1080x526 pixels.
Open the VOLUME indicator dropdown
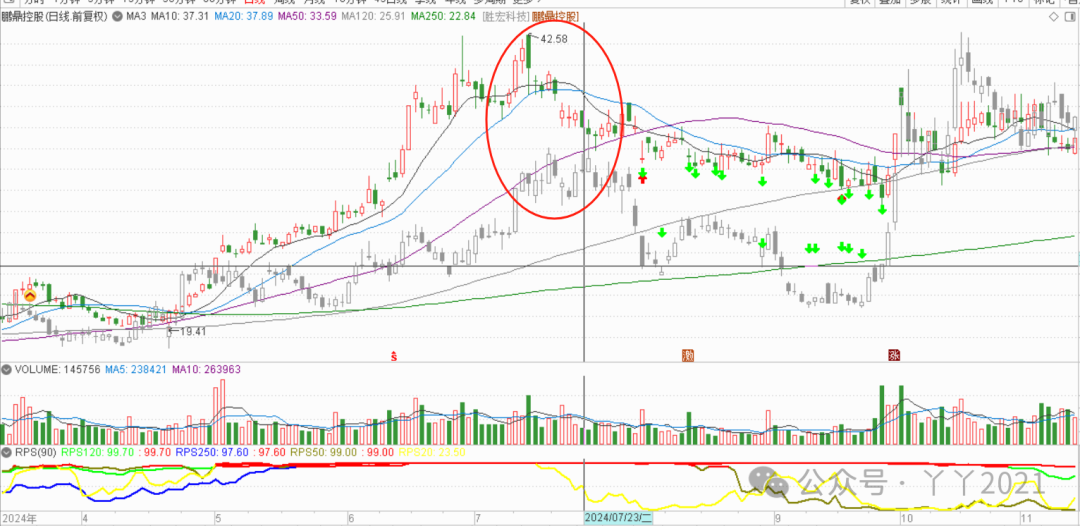[6, 370]
